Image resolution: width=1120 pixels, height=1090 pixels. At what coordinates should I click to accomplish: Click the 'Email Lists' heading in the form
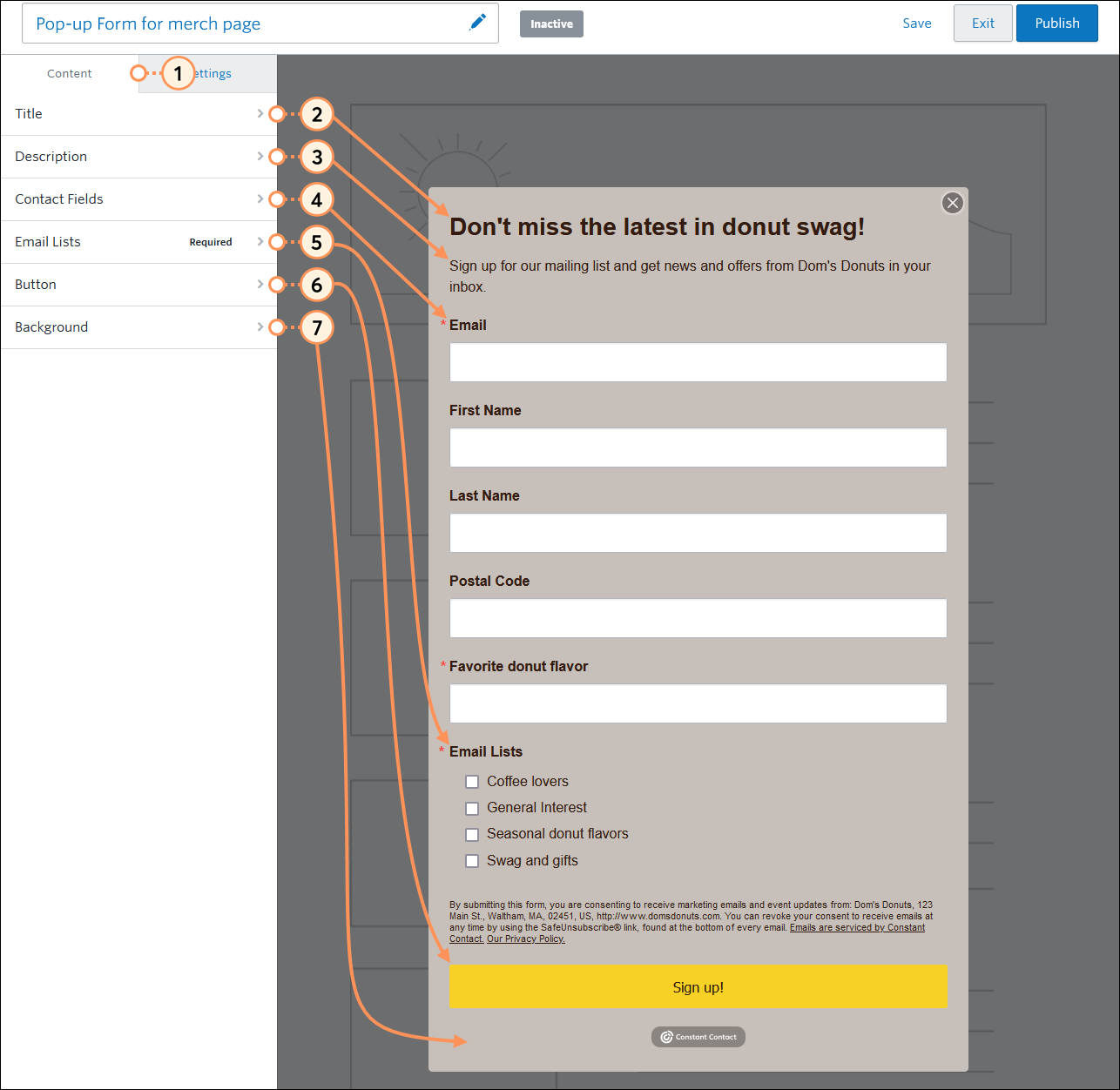coord(486,751)
